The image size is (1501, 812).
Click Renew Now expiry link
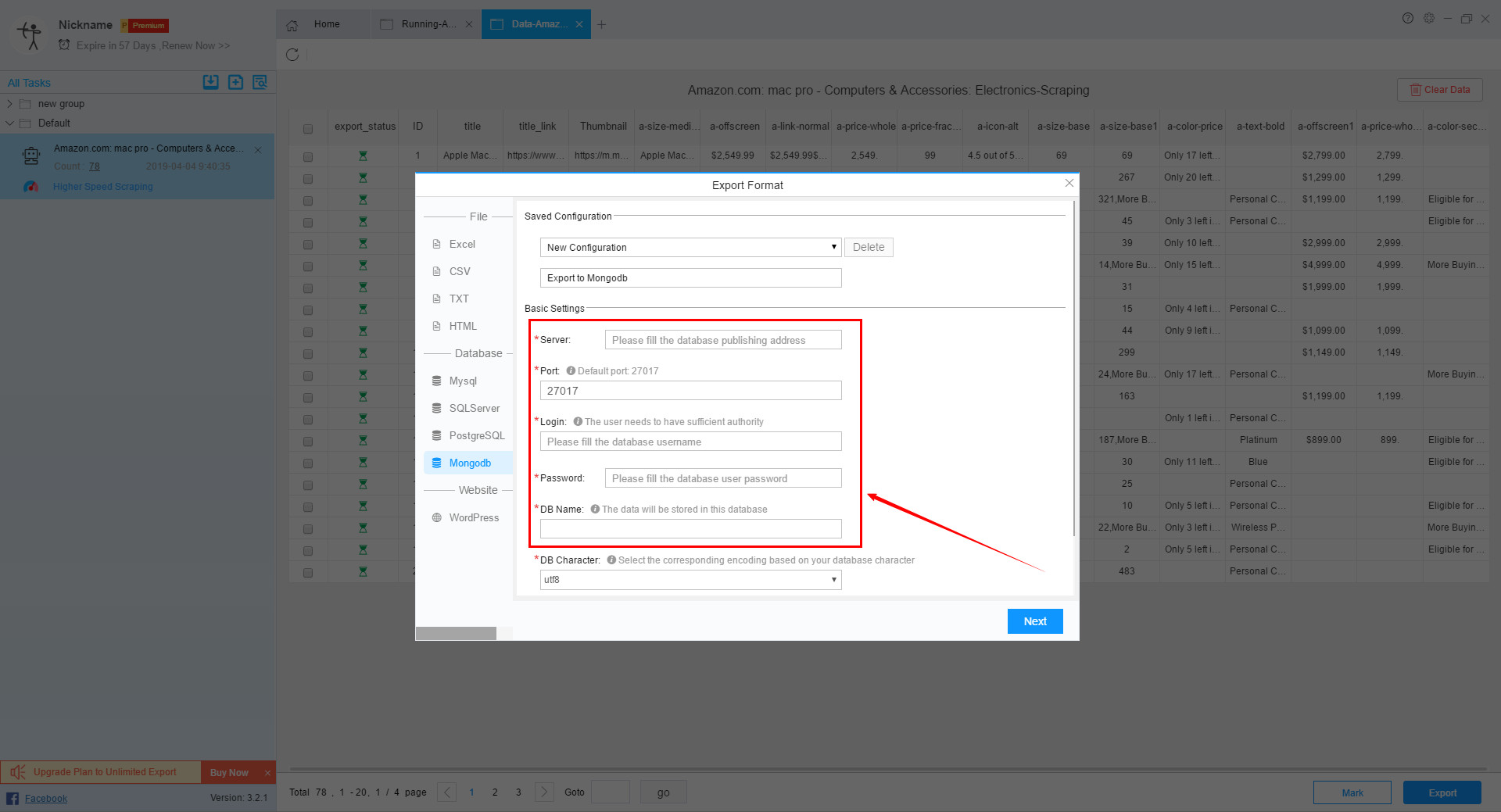195,46
